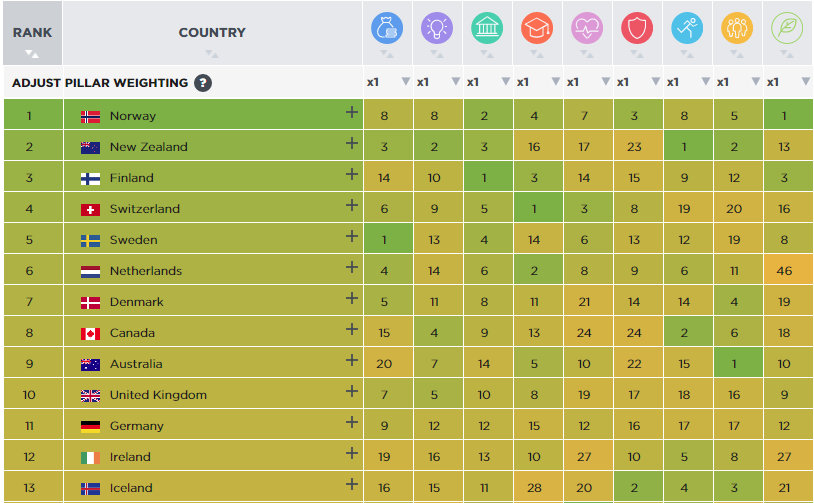Sort the table by the RANK column header

[x=32, y=33]
